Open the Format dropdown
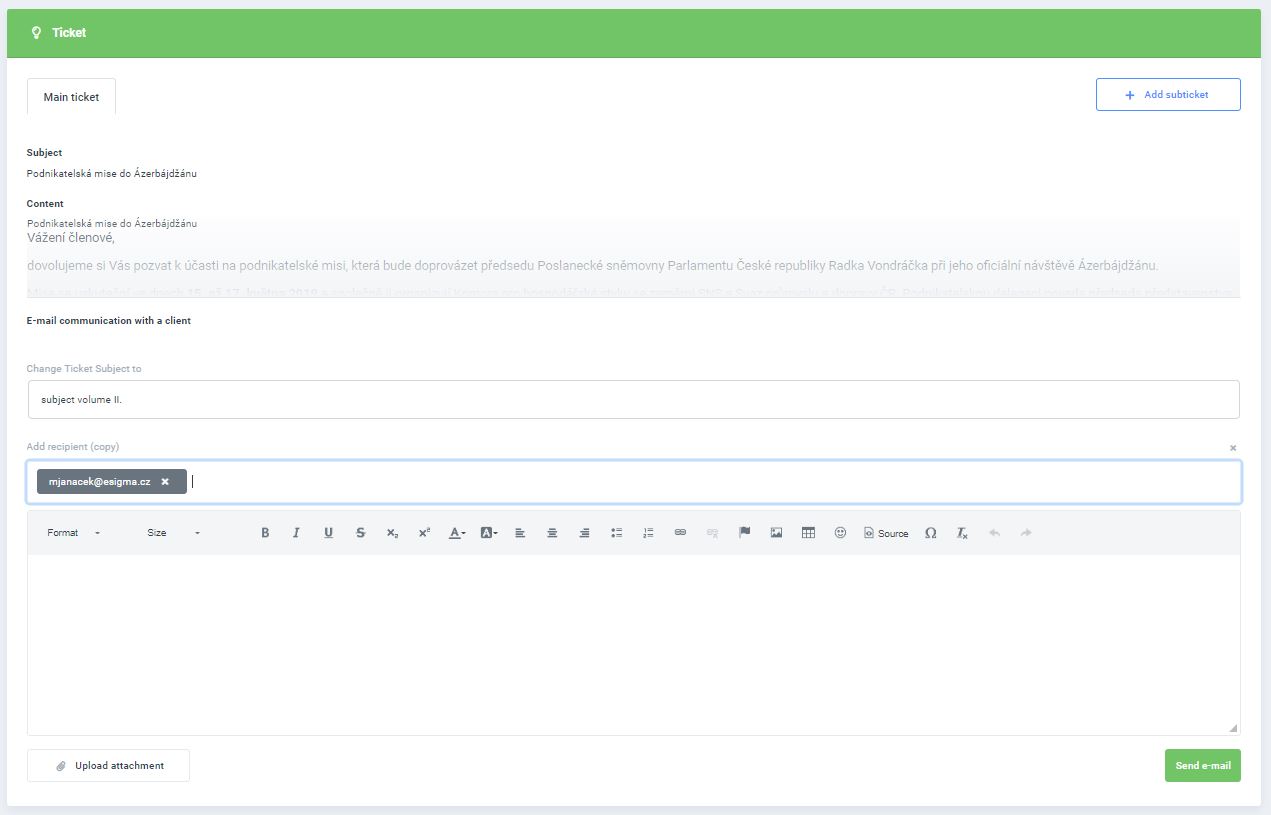Viewport: 1271px width, 815px height. tap(73, 533)
